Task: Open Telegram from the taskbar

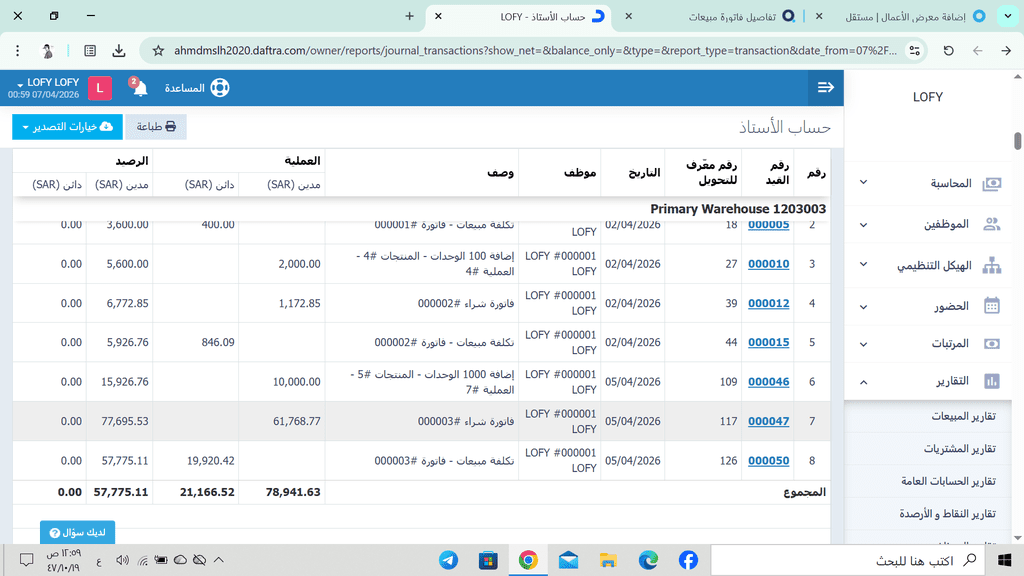Action: coord(449,560)
